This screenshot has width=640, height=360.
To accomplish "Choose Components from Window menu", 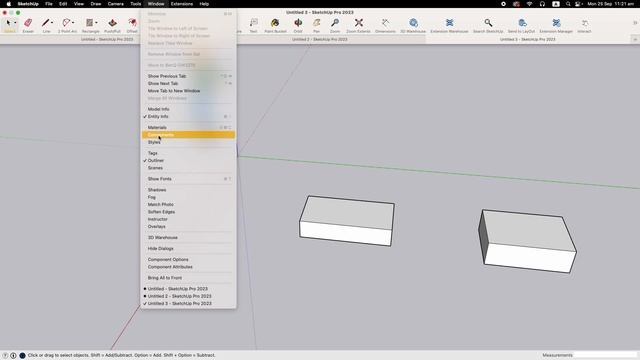I will (x=188, y=135).
